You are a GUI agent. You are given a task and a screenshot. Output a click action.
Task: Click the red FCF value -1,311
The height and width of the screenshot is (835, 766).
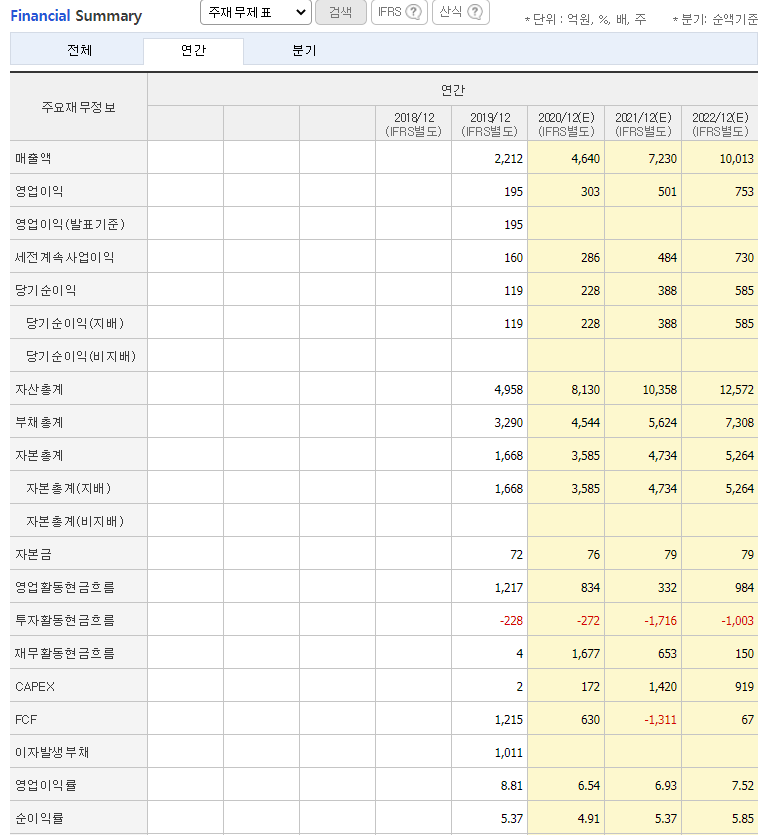[660, 720]
